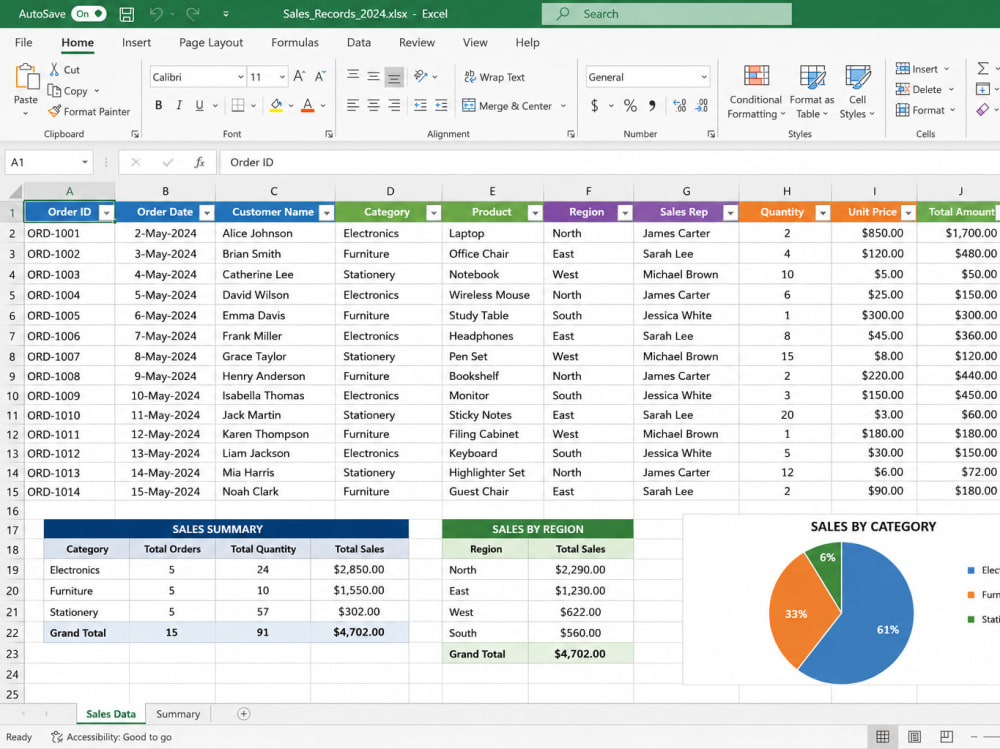Apply Bold formatting
Screen dimensions: 1000x749
pyautogui.click(x=159, y=105)
